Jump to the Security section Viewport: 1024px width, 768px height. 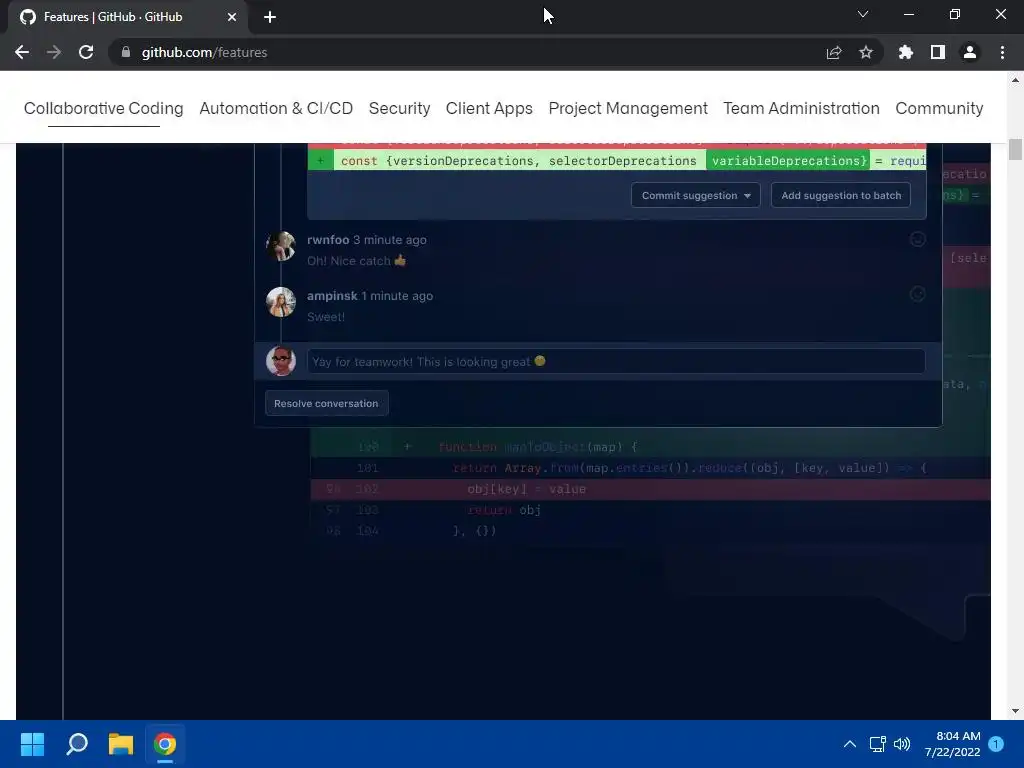(400, 108)
